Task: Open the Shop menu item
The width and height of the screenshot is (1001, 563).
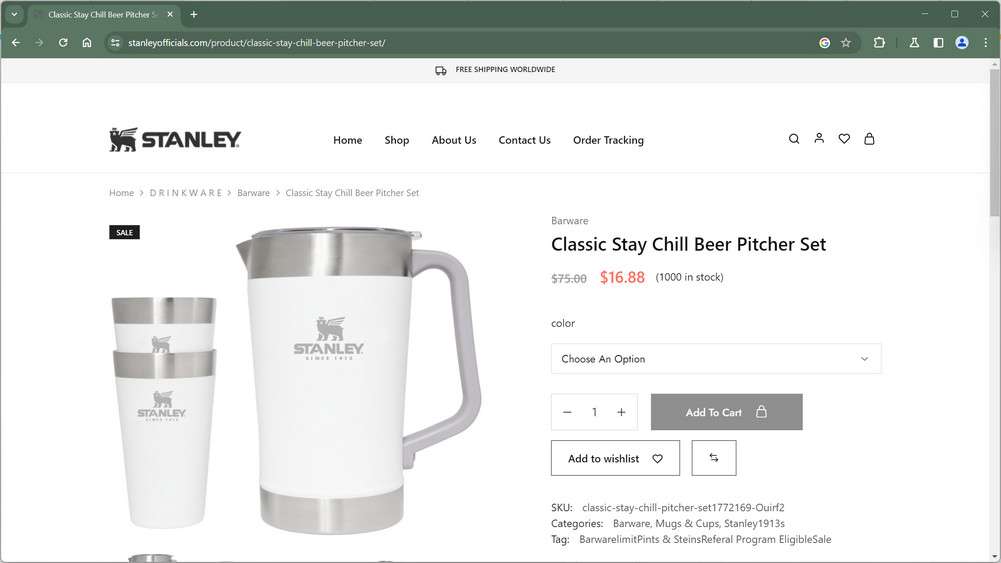Action: click(396, 140)
